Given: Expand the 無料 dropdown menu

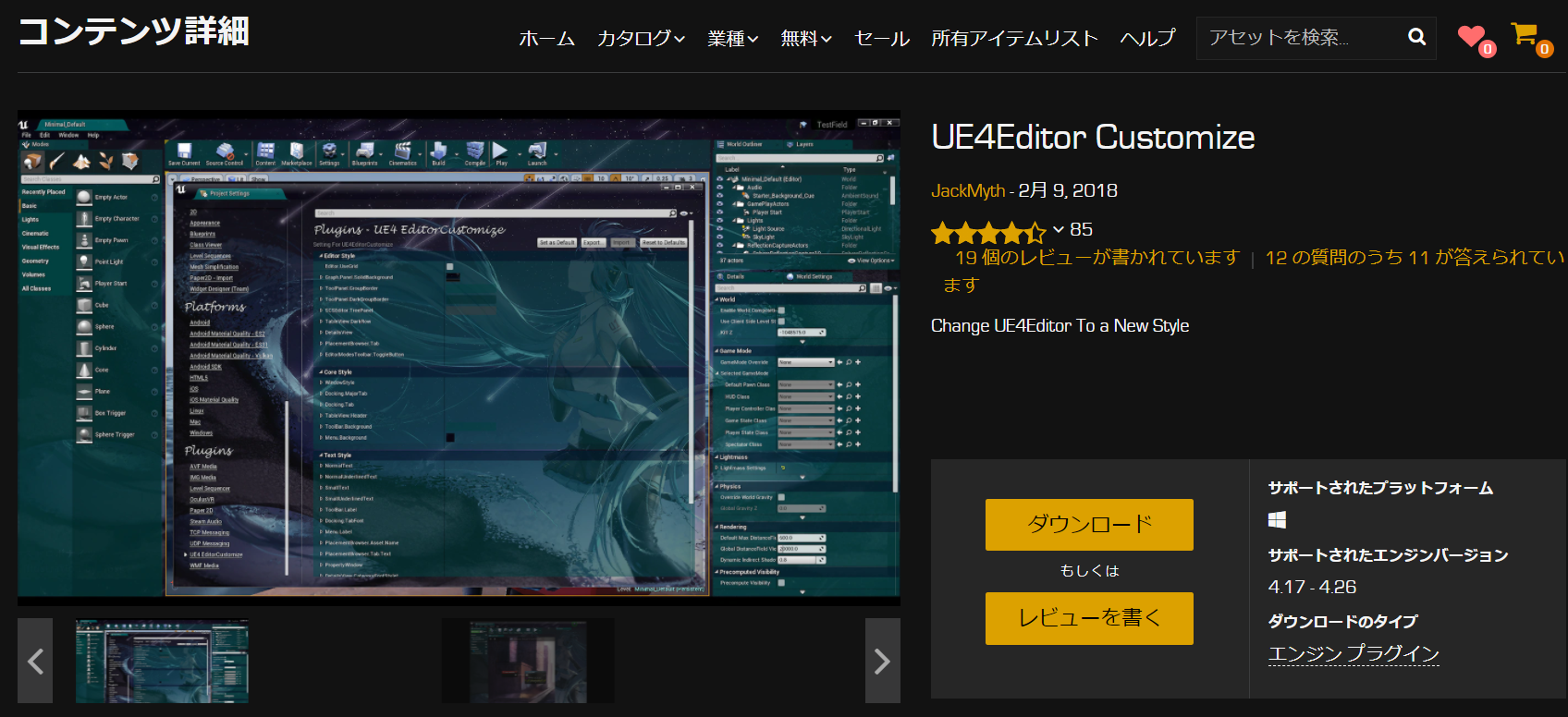Looking at the screenshot, I should click(806, 38).
